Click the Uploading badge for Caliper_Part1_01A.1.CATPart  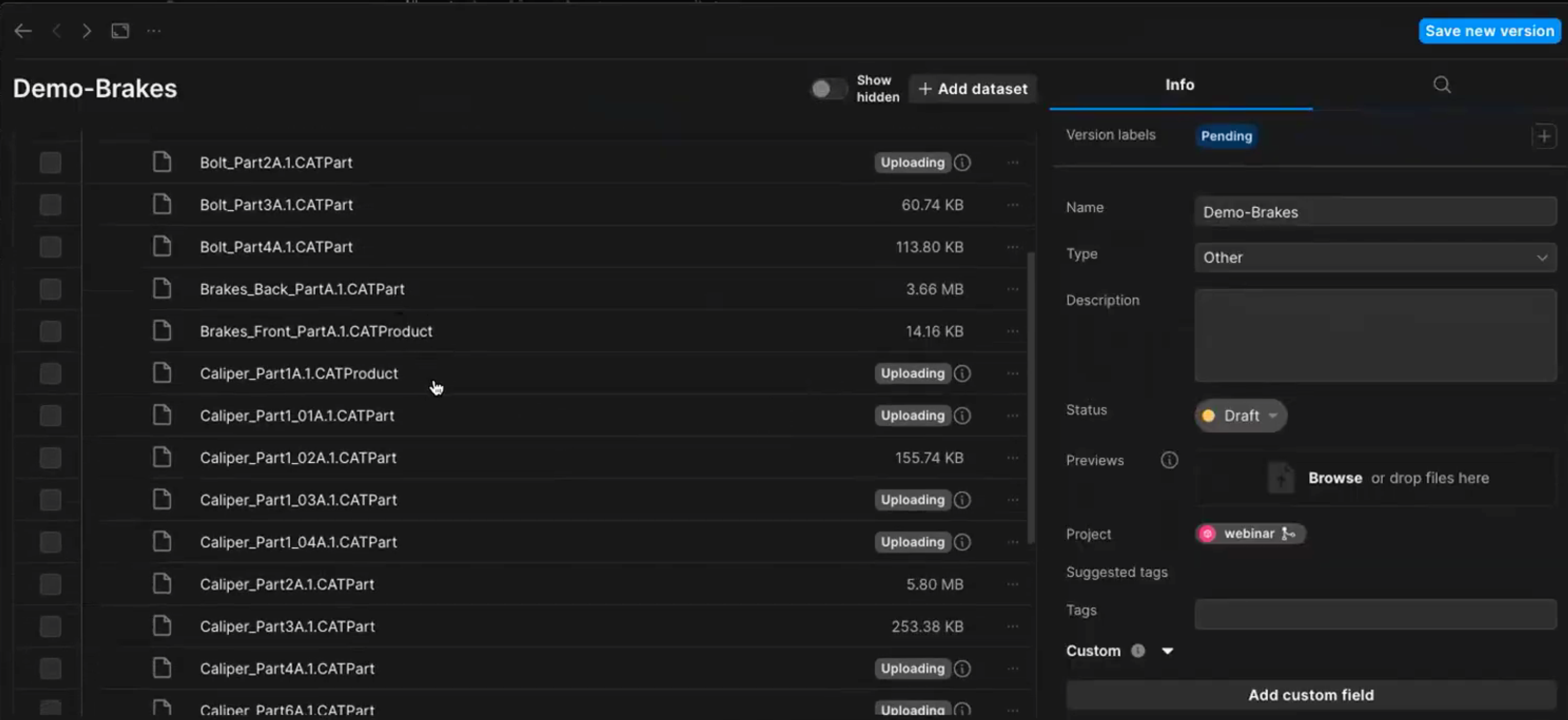pos(912,415)
